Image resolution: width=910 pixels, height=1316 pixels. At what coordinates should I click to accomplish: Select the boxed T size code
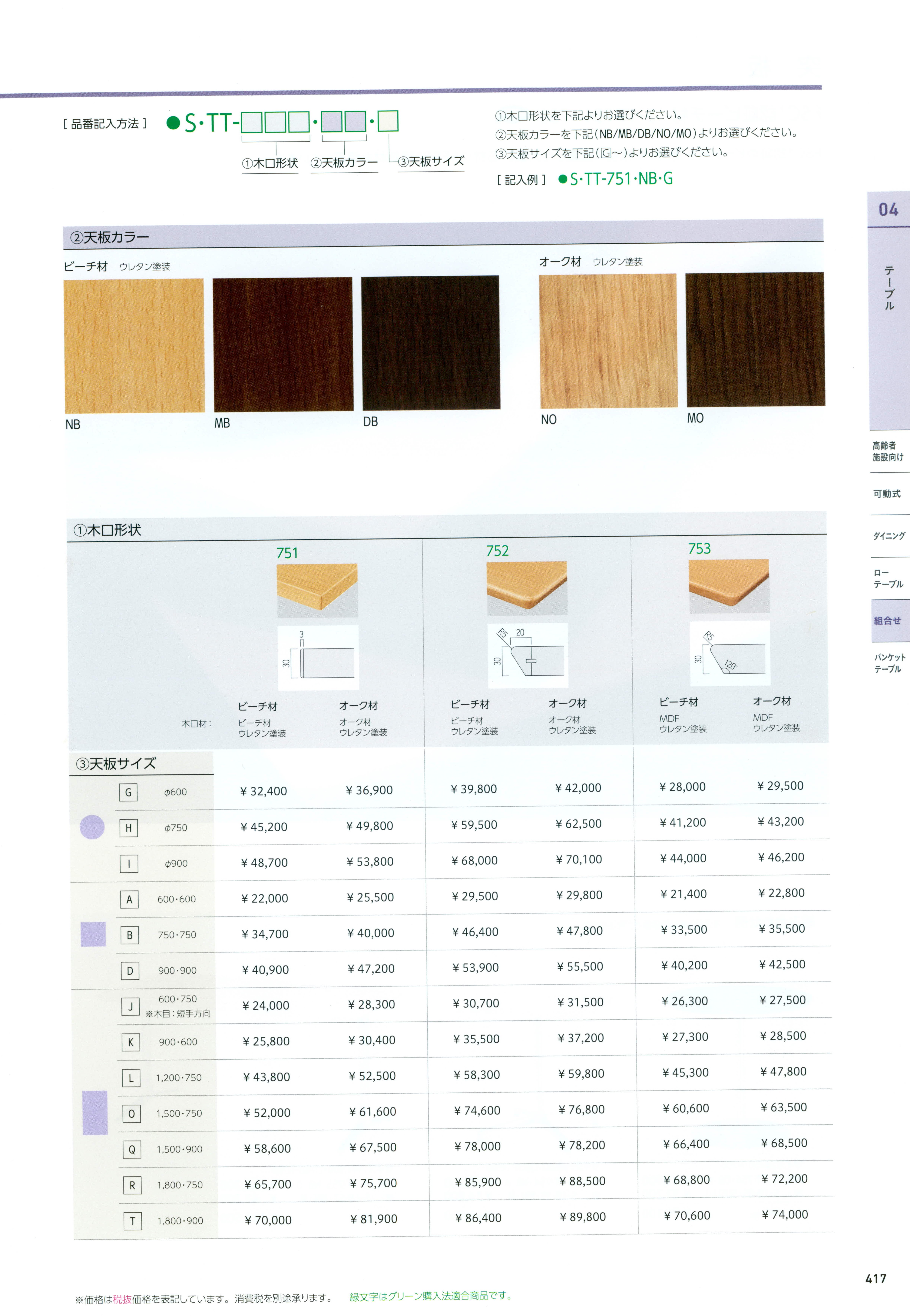[x=133, y=1221]
